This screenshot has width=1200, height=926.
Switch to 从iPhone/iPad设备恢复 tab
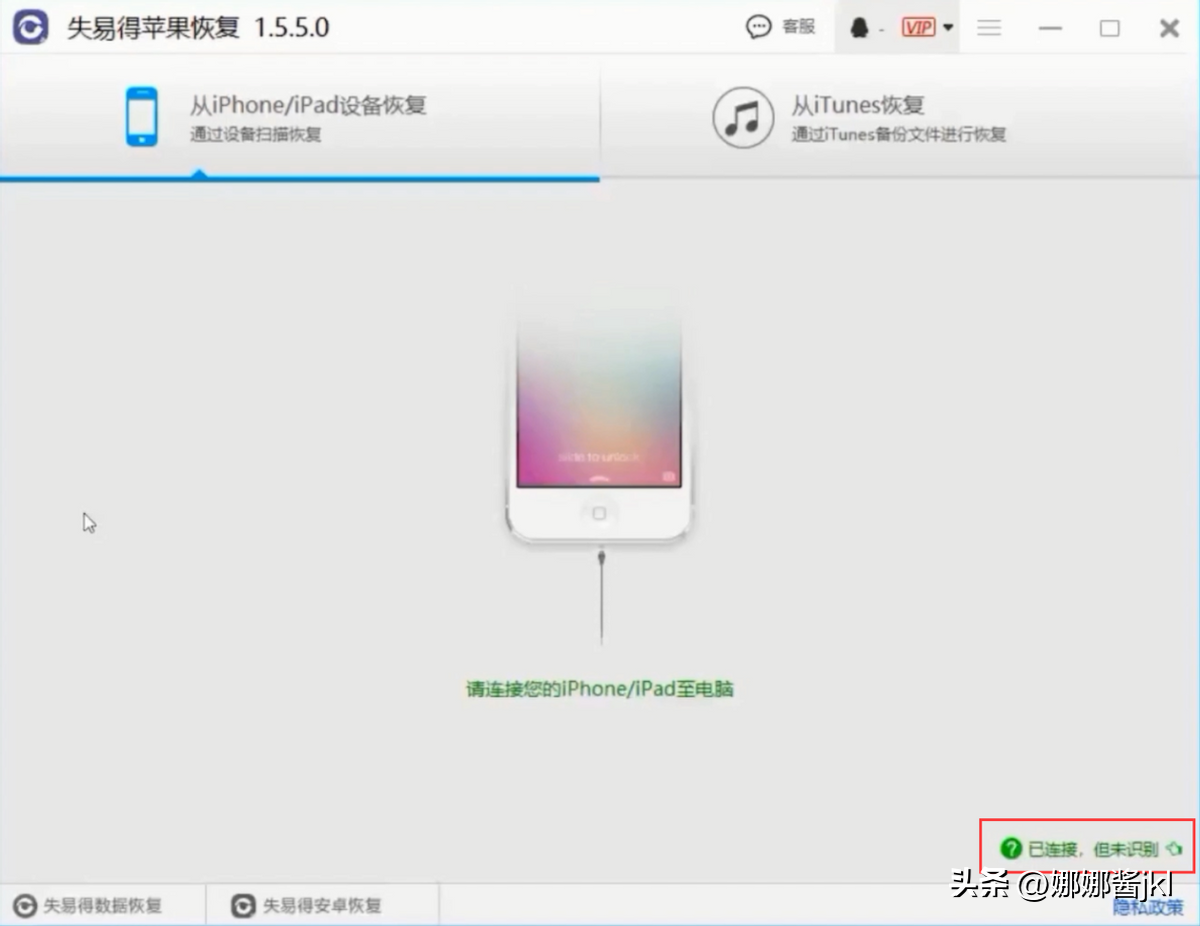point(300,117)
